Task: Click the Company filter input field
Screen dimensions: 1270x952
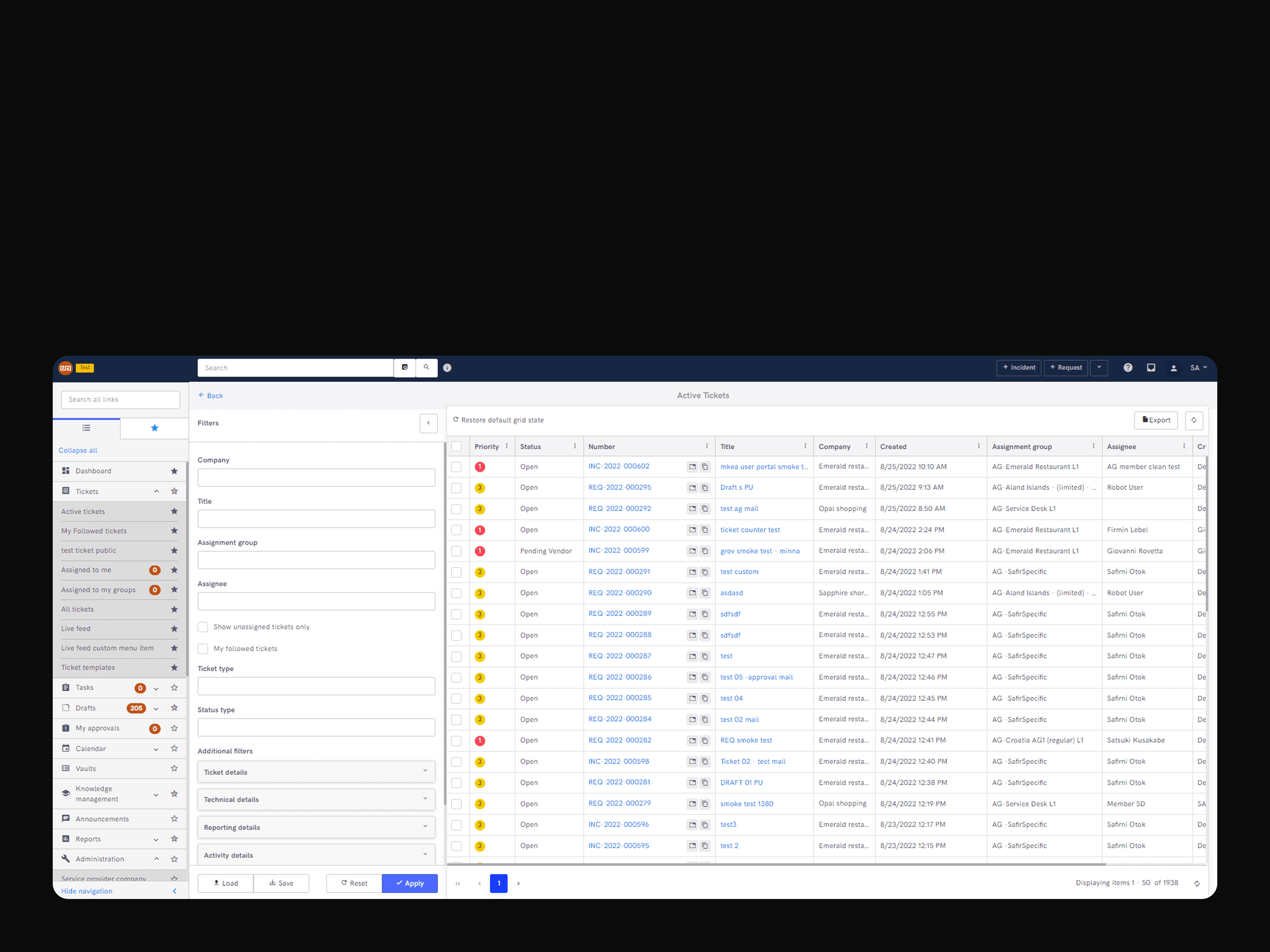Action: tap(316, 478)
